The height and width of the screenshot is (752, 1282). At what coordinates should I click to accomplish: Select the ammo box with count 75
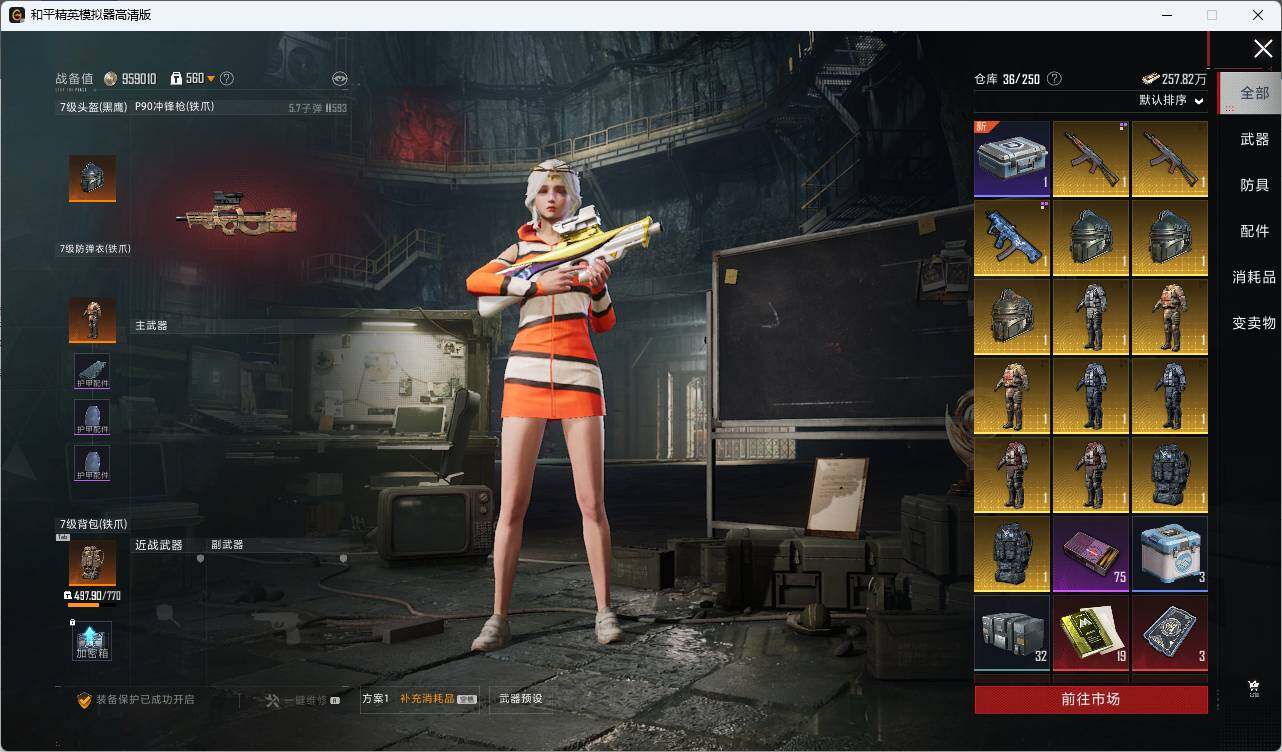tap(1091, 554)
